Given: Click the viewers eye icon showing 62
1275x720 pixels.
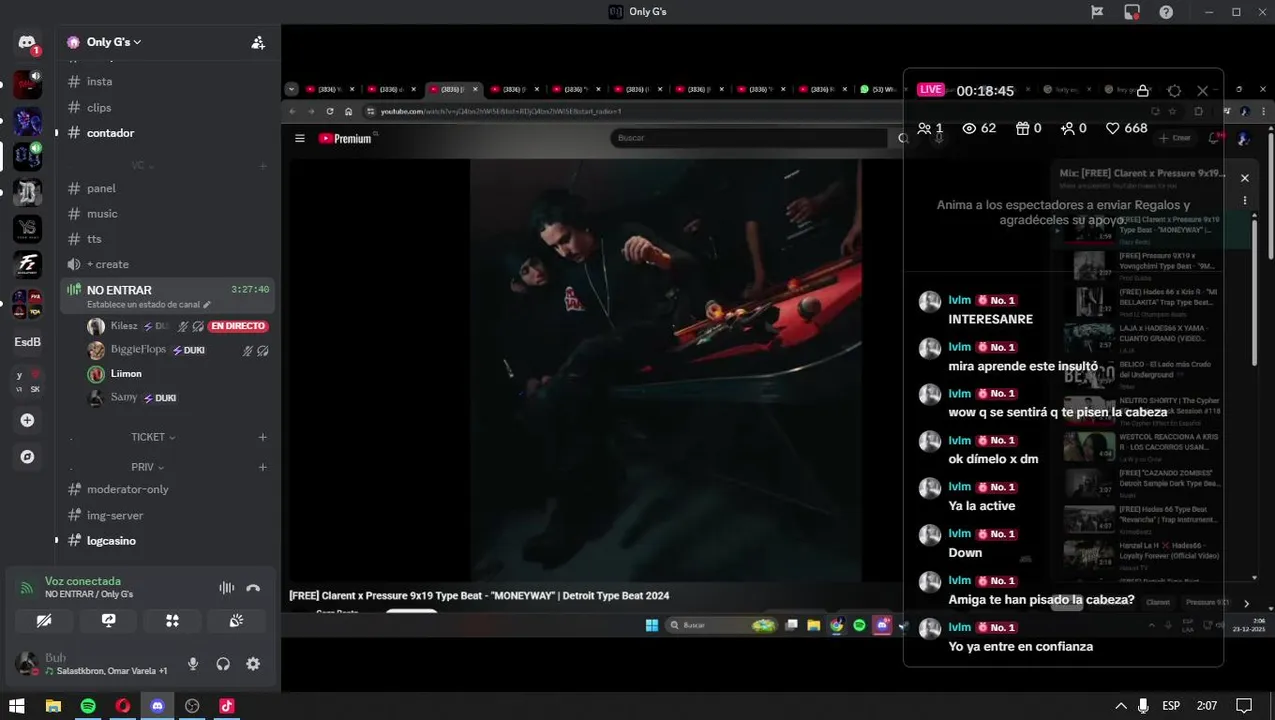Looking at the screenshot, I should tap(968, 128).
